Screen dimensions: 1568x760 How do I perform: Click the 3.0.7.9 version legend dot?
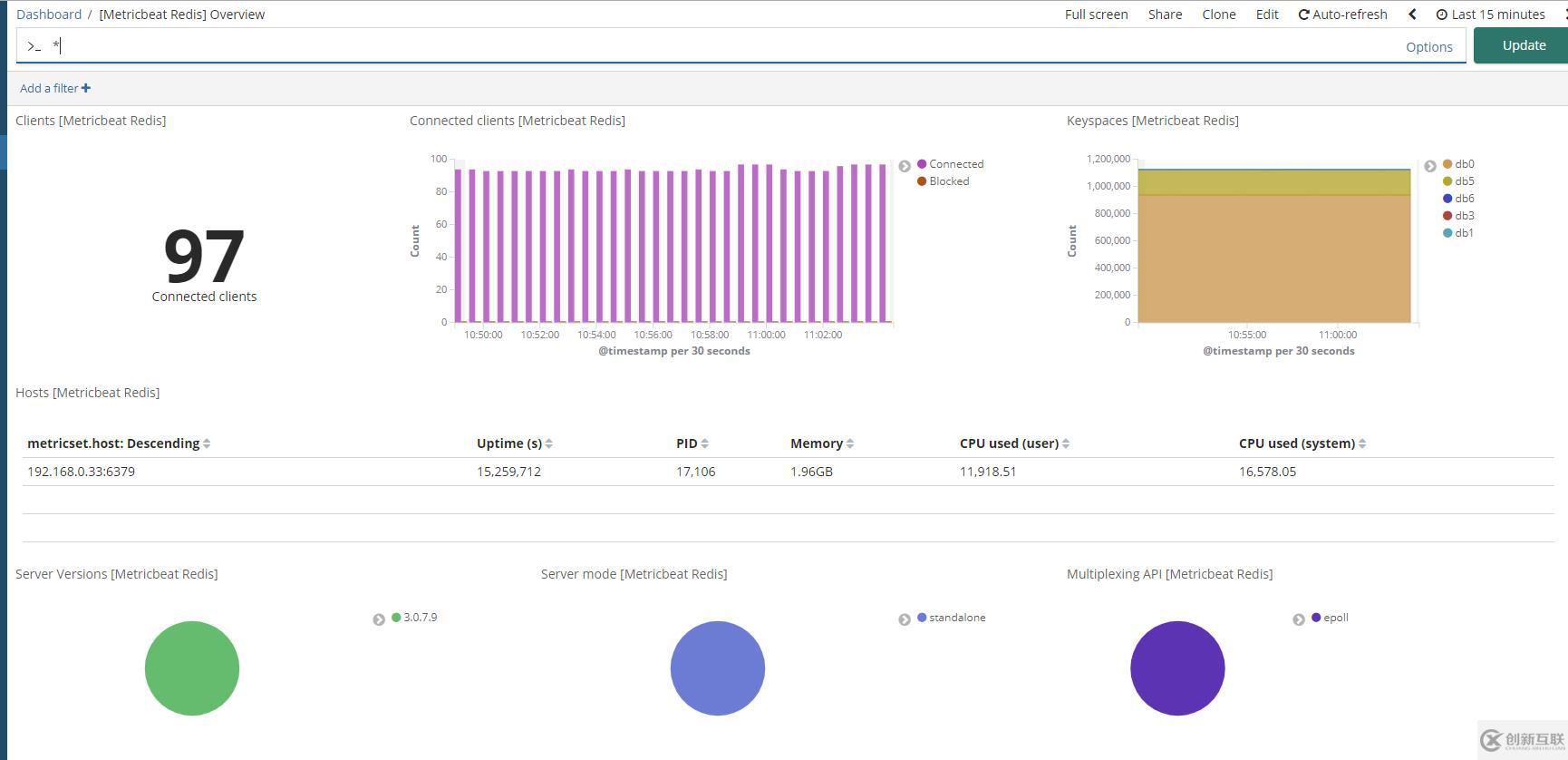396,618
